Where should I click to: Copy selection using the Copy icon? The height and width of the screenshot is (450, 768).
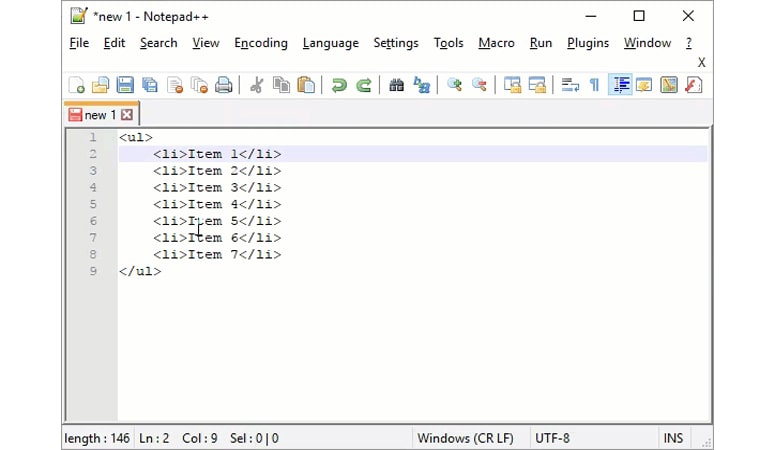[x=281, y=85]
